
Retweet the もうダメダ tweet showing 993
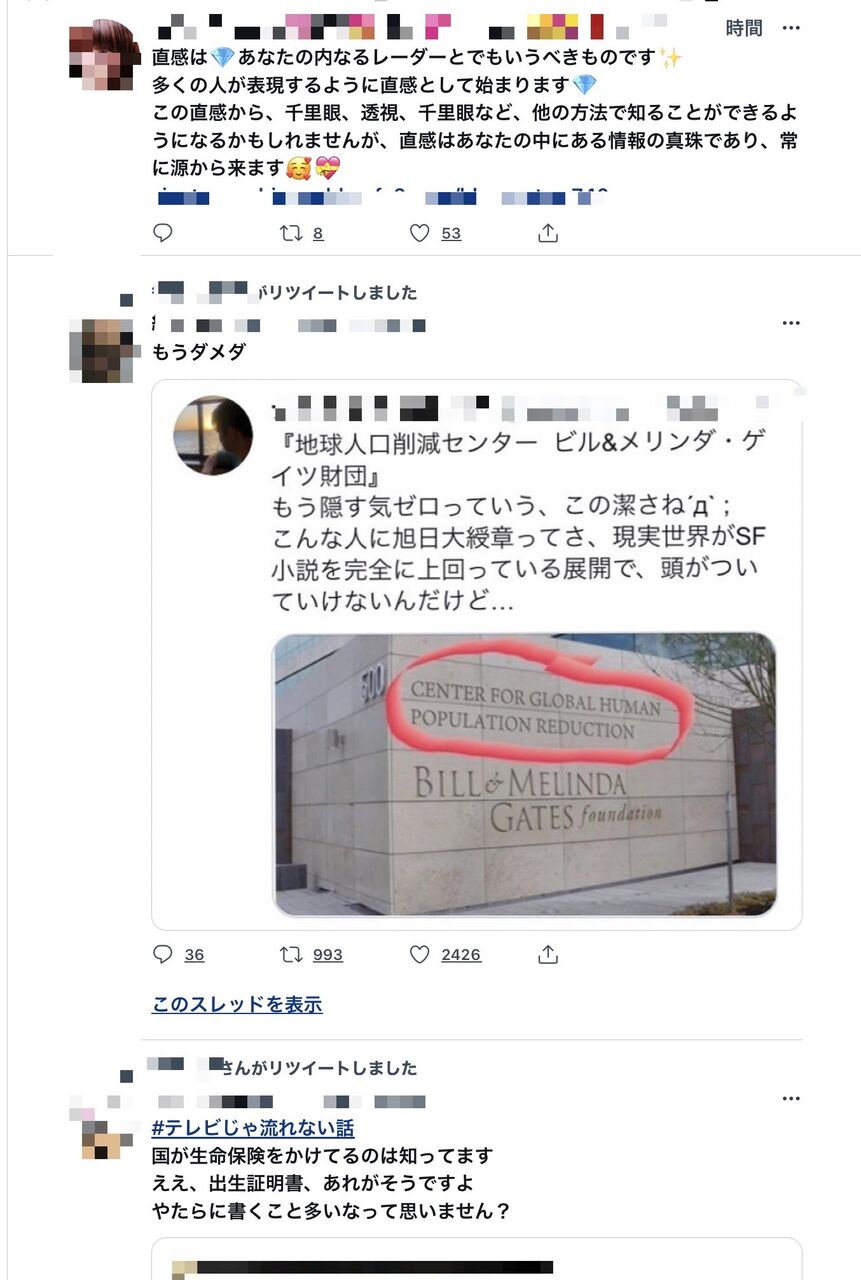pos(291,954)
